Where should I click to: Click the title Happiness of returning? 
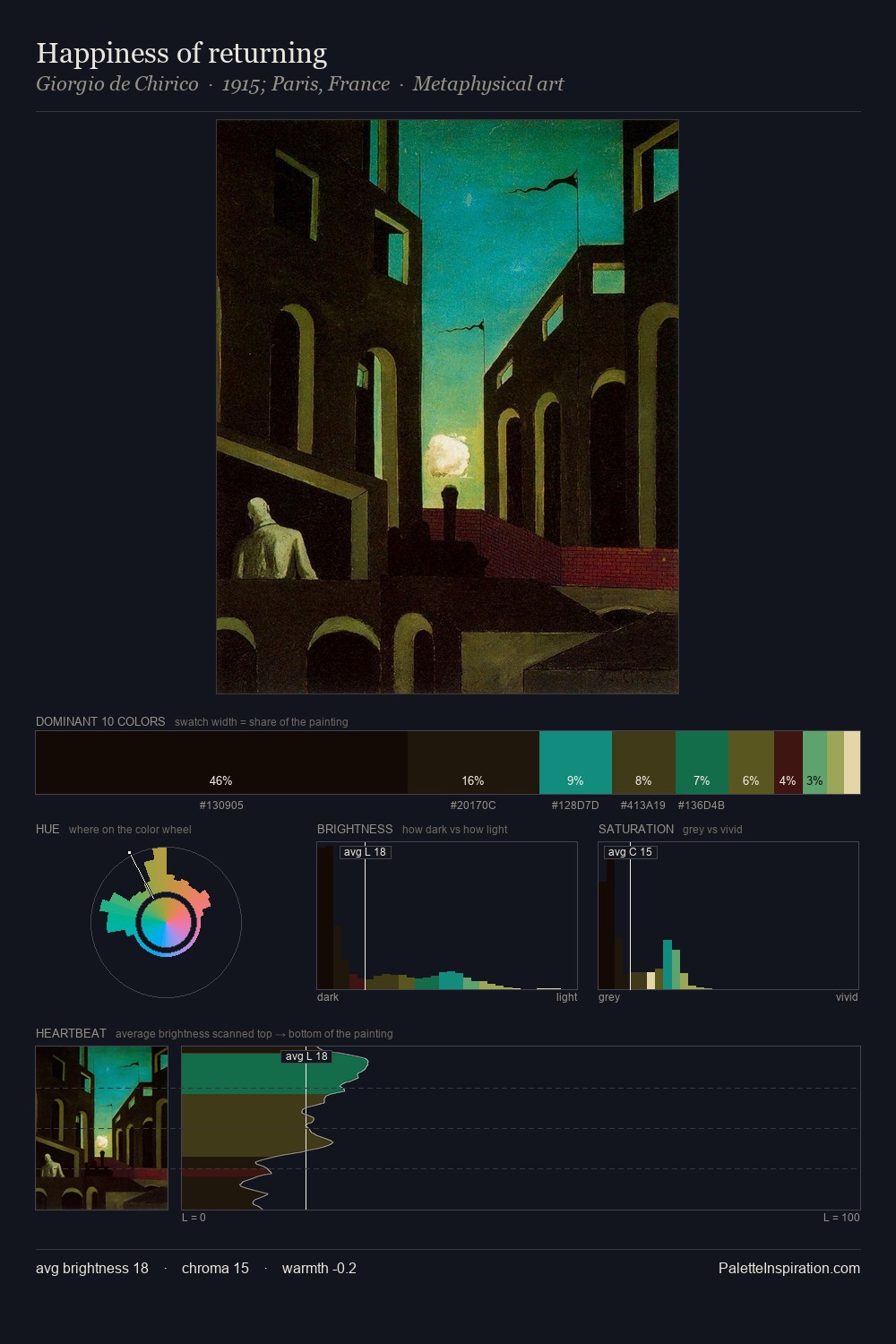pyautogui.click(x=182, y=53)
